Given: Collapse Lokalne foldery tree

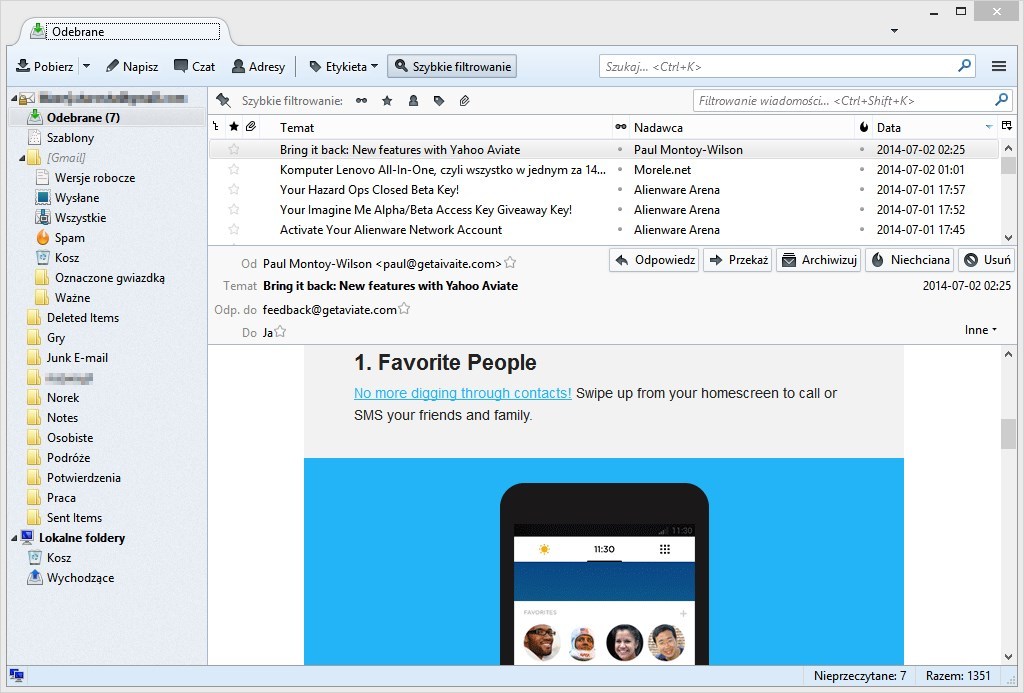Looking at the screenshot, I should pyautogui.click(x=14, y=538).
